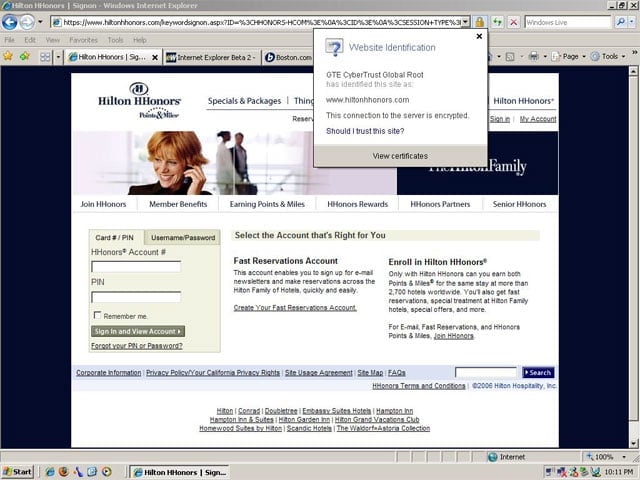Expand the address bar dropdown arrow
This screenshot has width=640, height=480.
(466, 22)
